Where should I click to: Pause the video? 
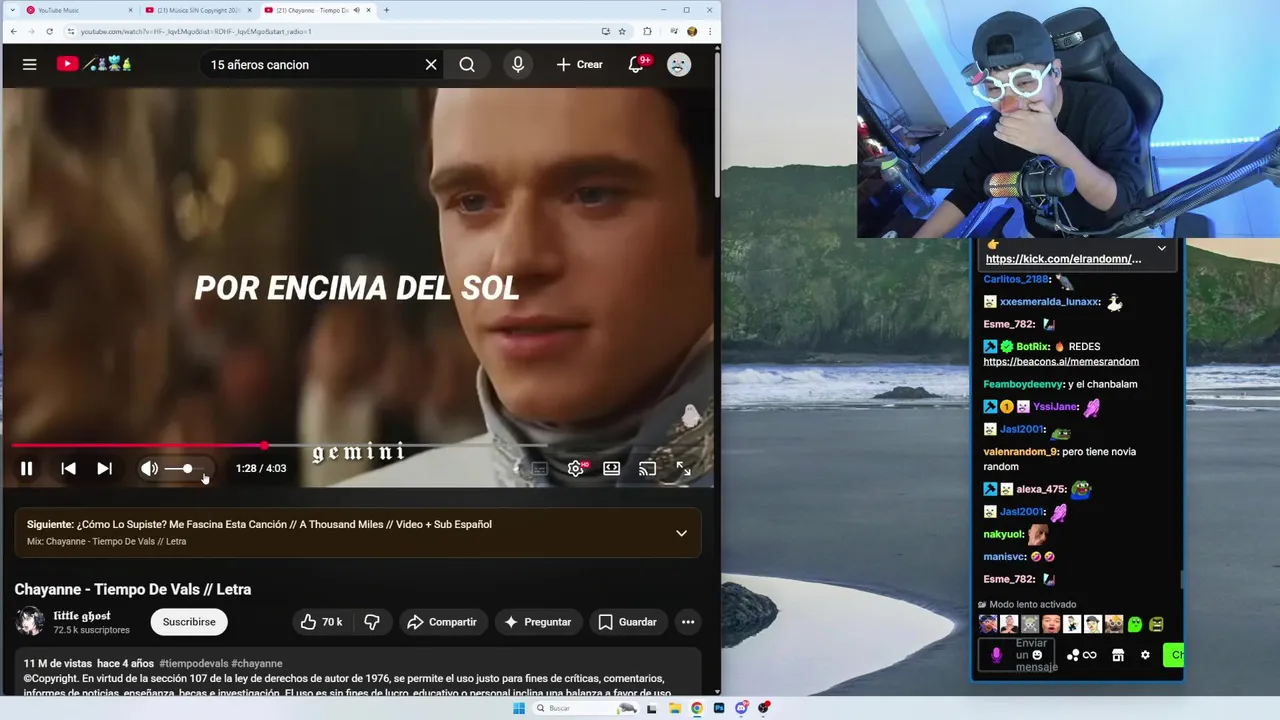27,468
